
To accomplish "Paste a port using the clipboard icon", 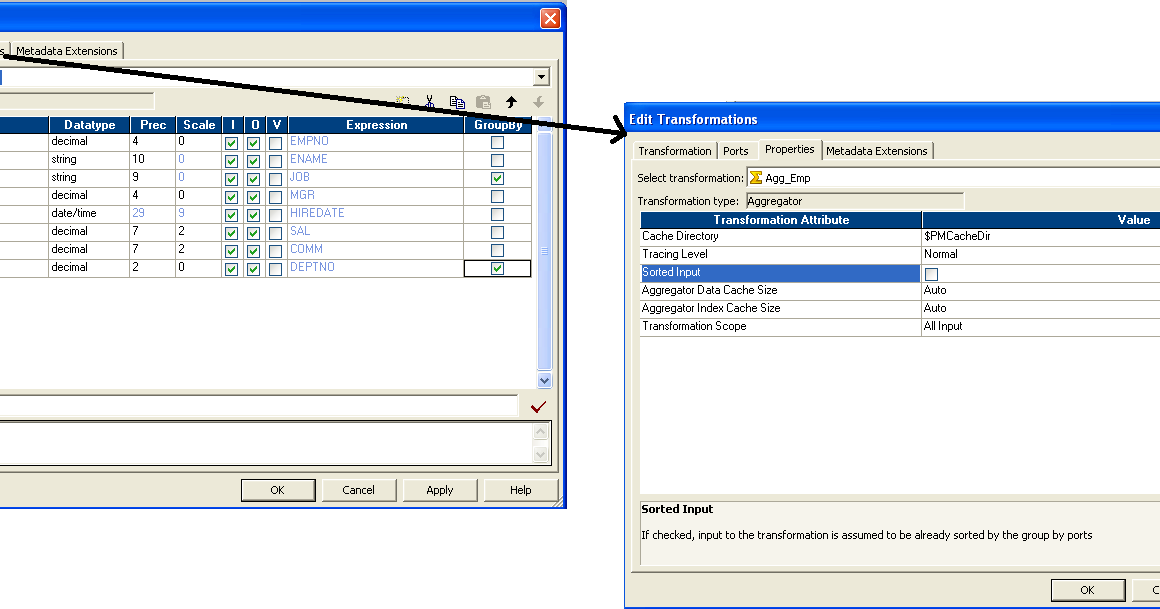I will 483,101.
